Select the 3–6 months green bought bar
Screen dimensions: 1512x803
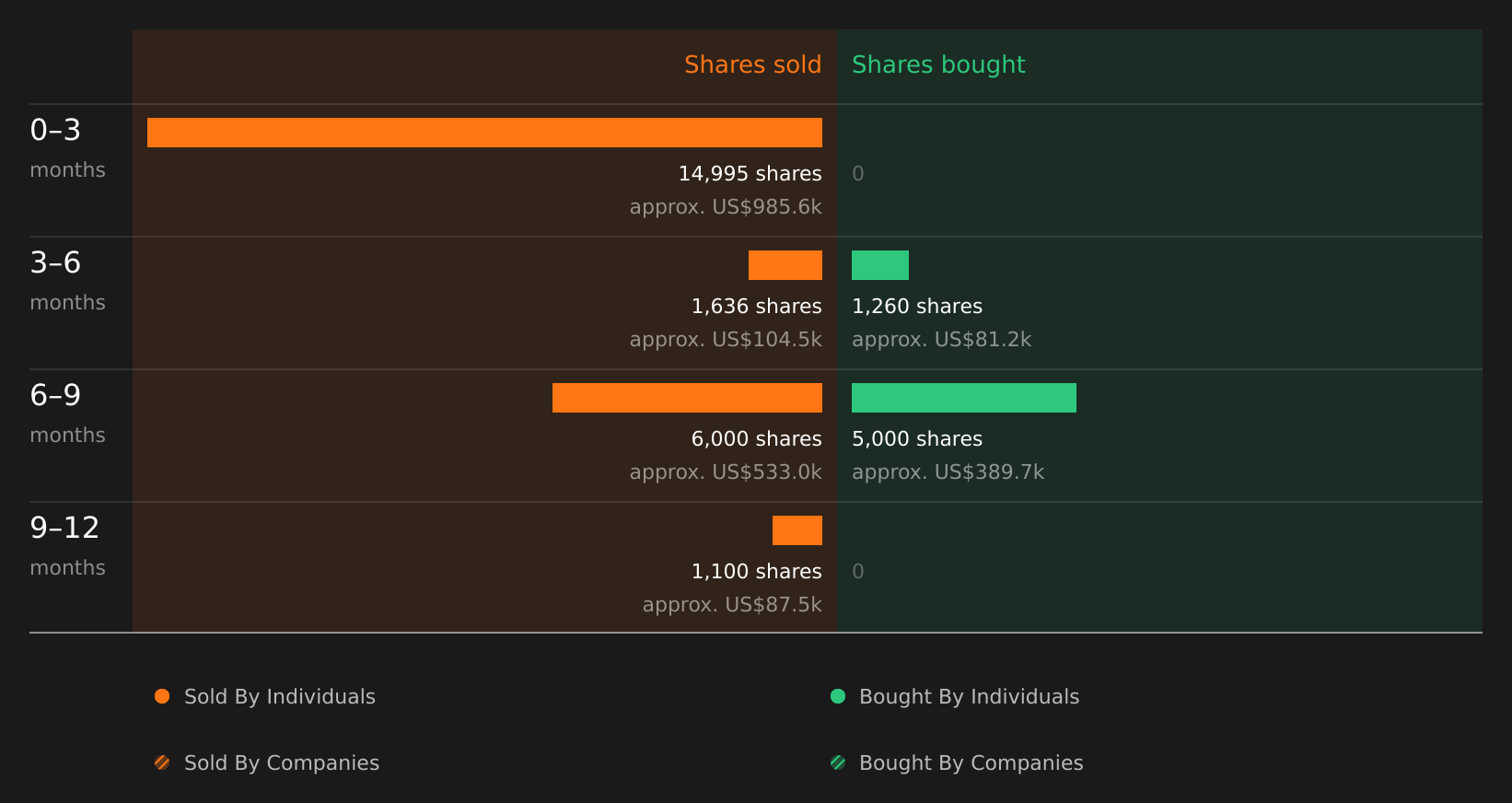click(x=880, y=265)
